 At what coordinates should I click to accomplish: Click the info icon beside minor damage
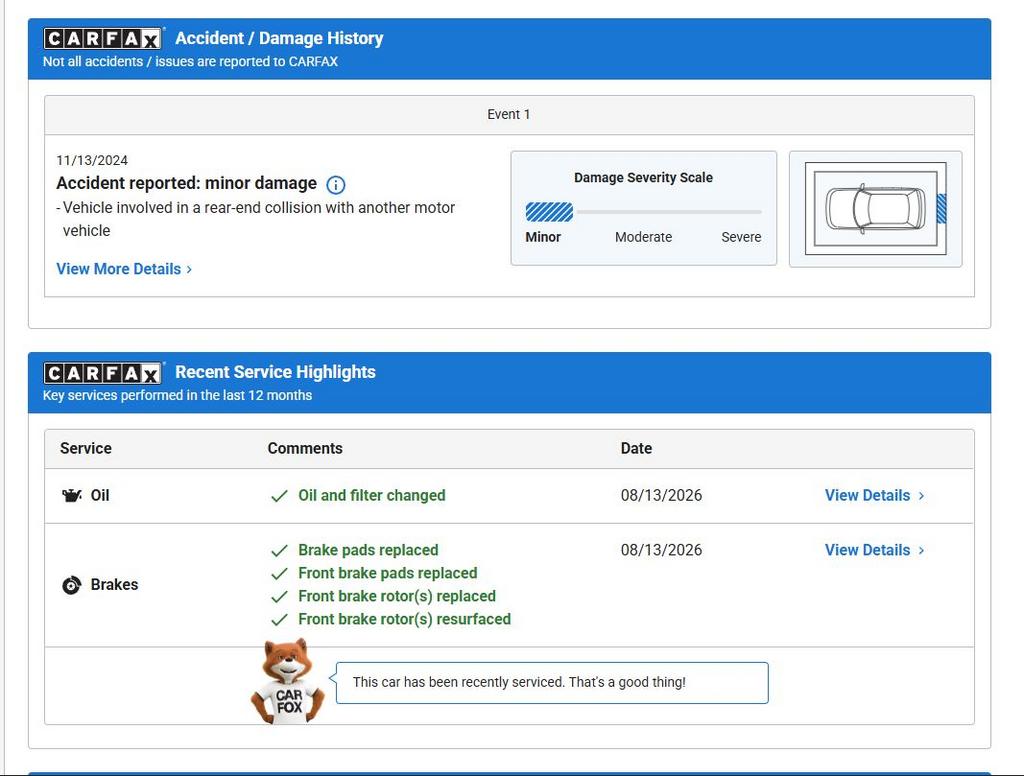[x=336, y=185]
